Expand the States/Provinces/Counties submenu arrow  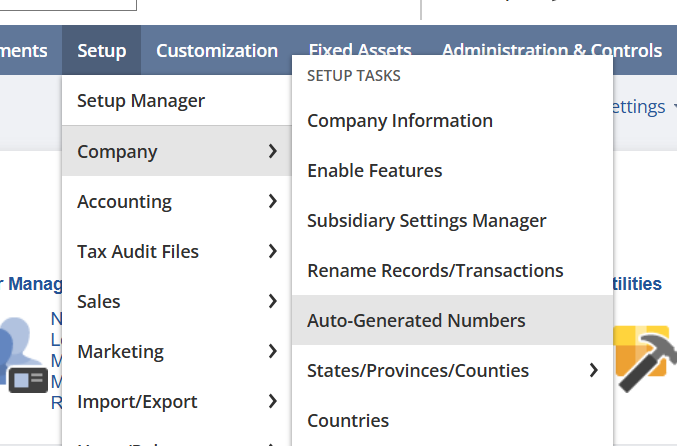(594, 371)
